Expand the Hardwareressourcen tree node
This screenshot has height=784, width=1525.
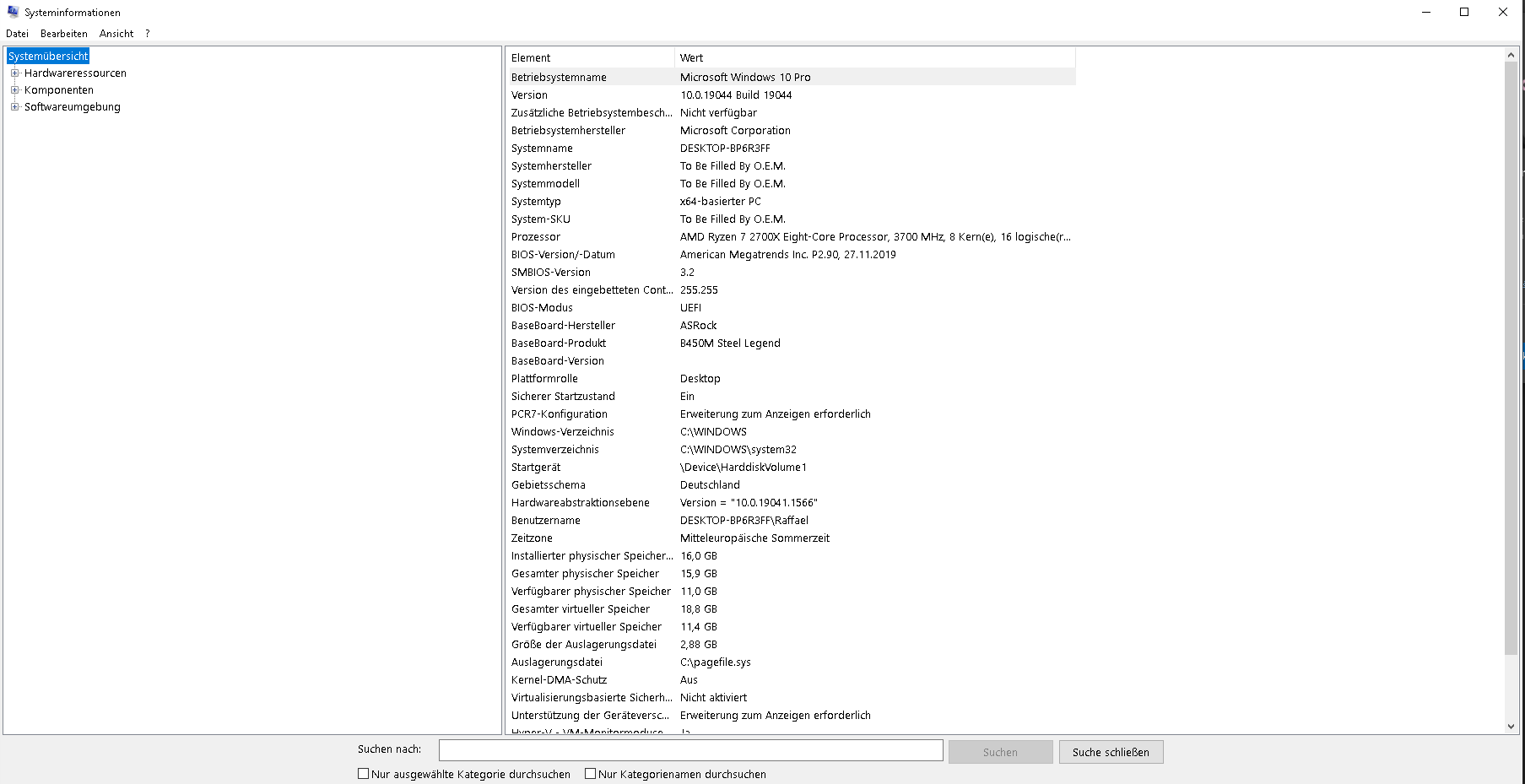click(14, 73)
